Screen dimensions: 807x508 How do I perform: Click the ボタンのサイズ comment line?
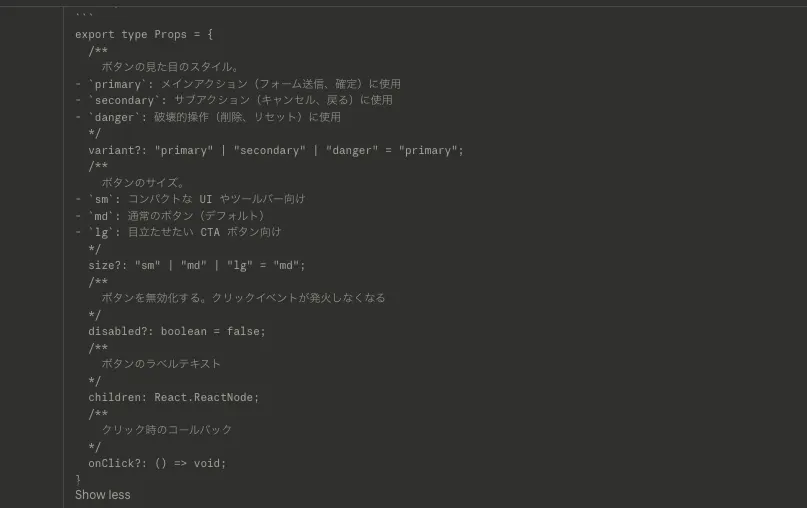pos(143,183)
